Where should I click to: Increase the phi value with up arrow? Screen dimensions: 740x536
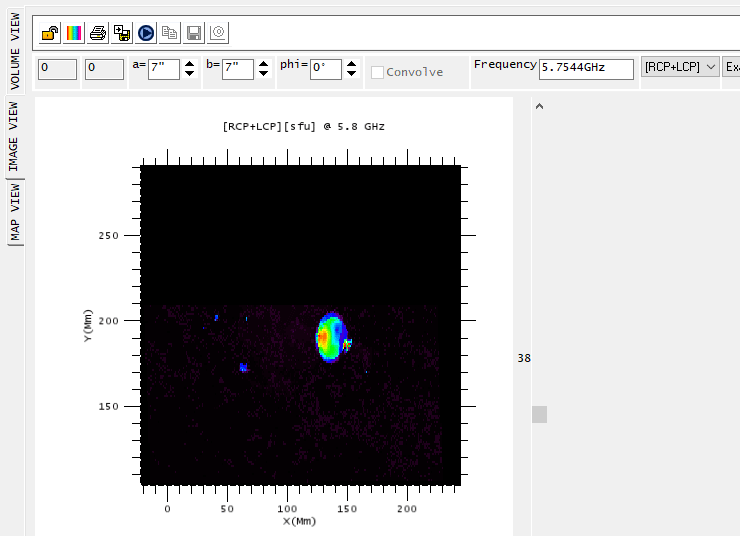pyautogui.click(x=351, y=64)
